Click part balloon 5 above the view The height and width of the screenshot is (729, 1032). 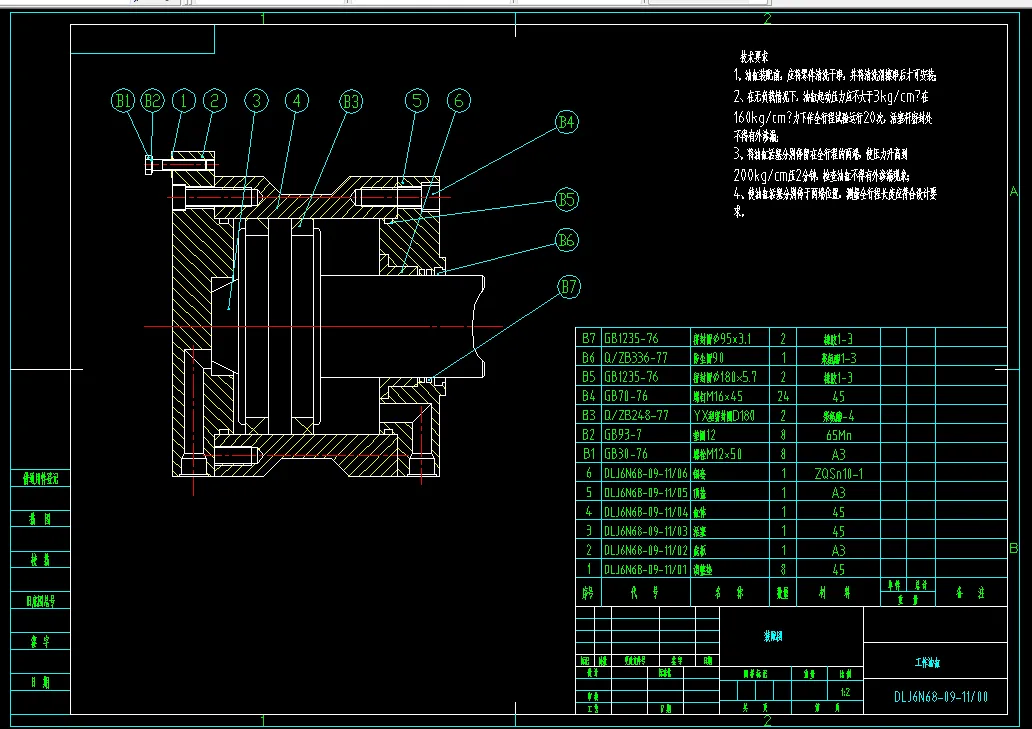click(x=416, y=100)
